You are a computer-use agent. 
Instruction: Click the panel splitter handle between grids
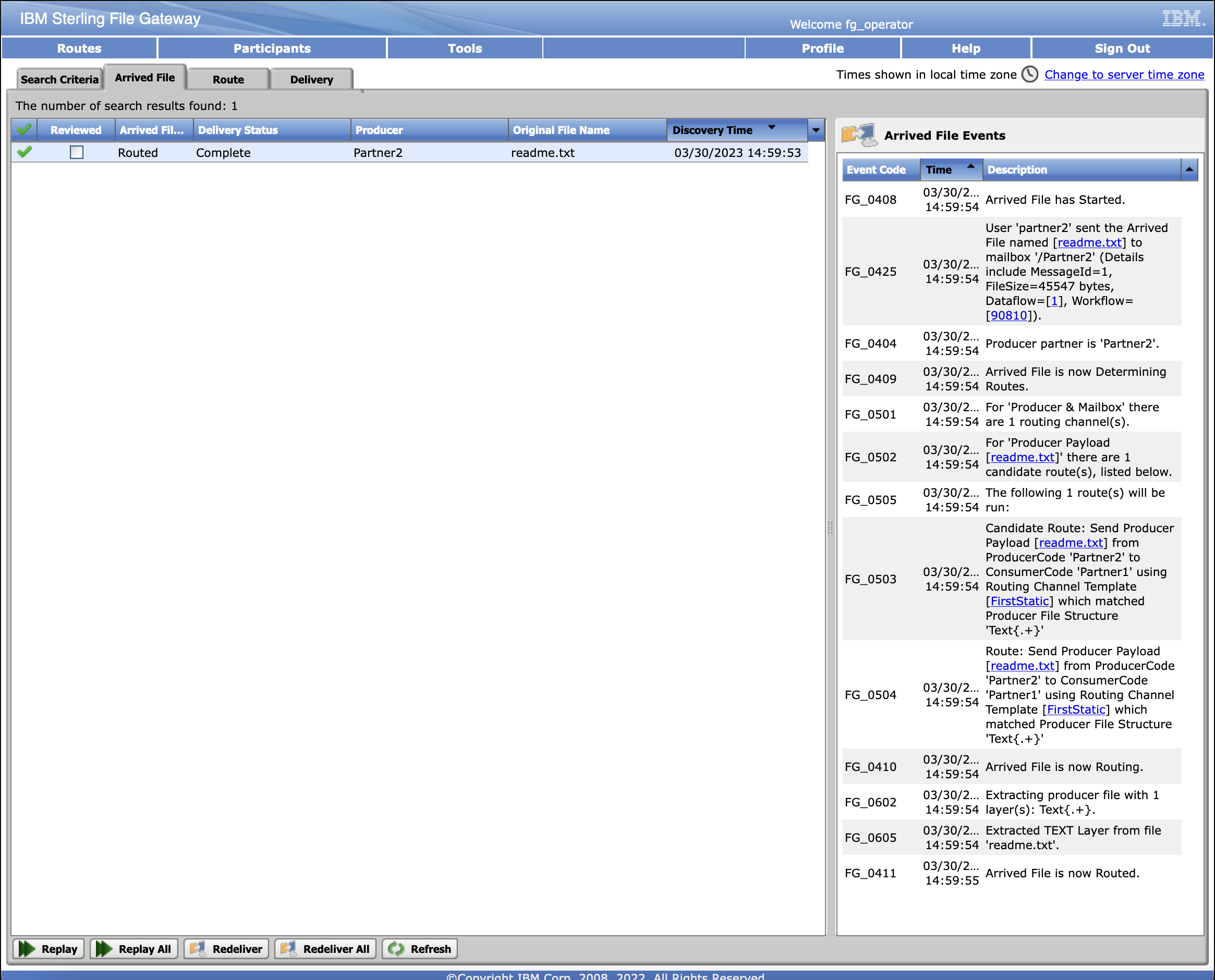coord(830,527)
